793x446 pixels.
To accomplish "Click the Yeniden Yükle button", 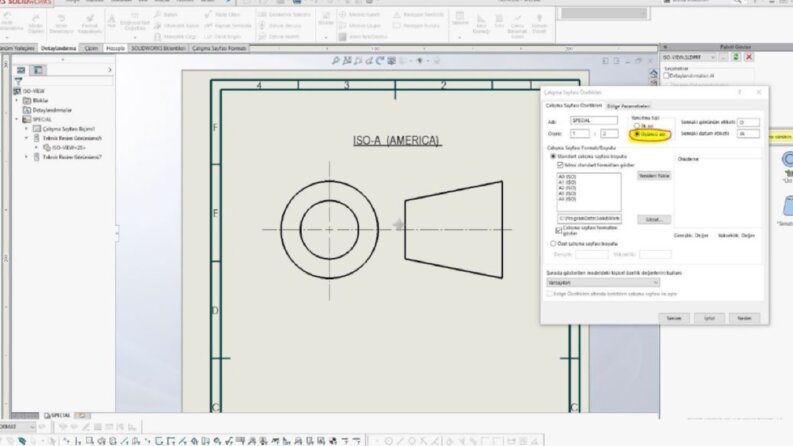I will pyautogui.click(x=654, y=175).
